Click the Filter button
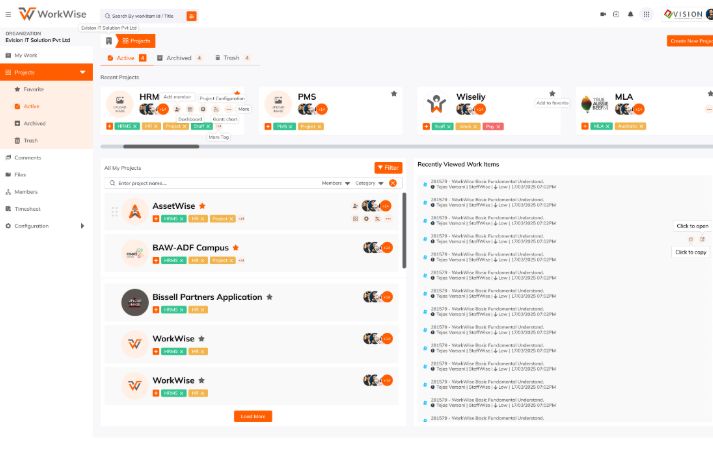 pyautogui.click(x=388, y=168)
